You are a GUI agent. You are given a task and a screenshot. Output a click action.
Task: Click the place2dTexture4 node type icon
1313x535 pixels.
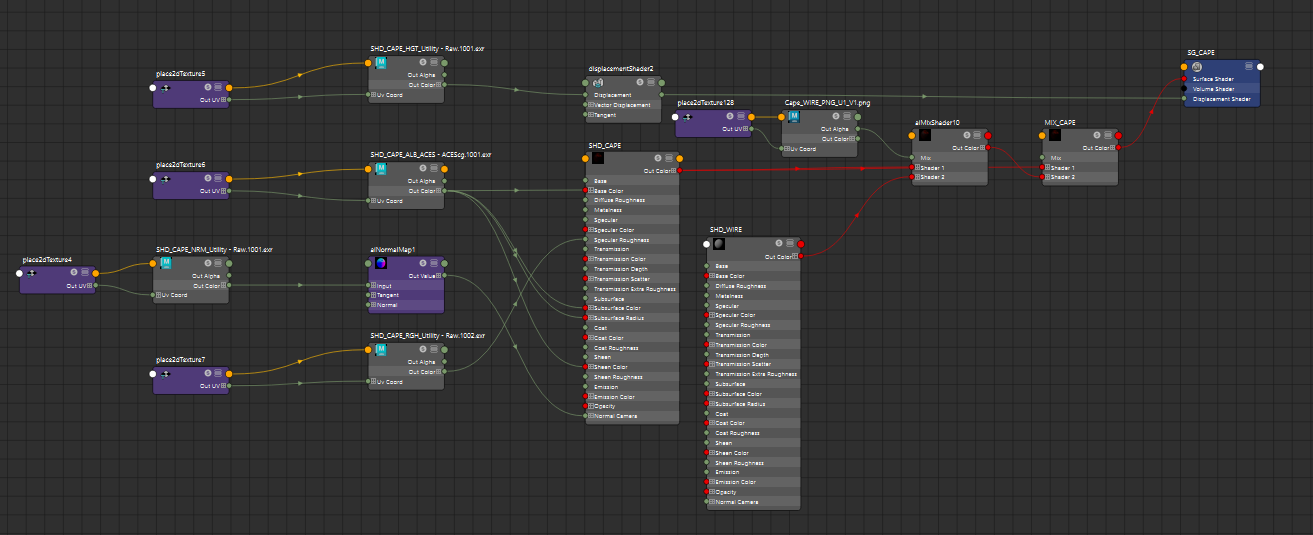click(33, 273)
